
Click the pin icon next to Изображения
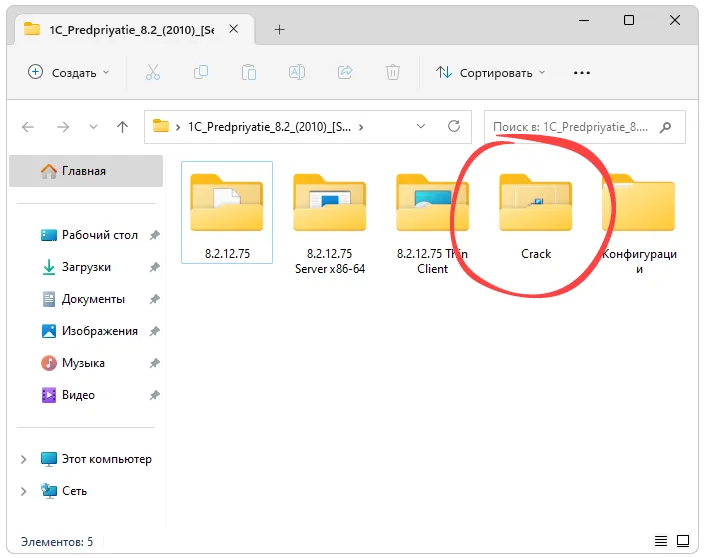(x=154, y=331)
